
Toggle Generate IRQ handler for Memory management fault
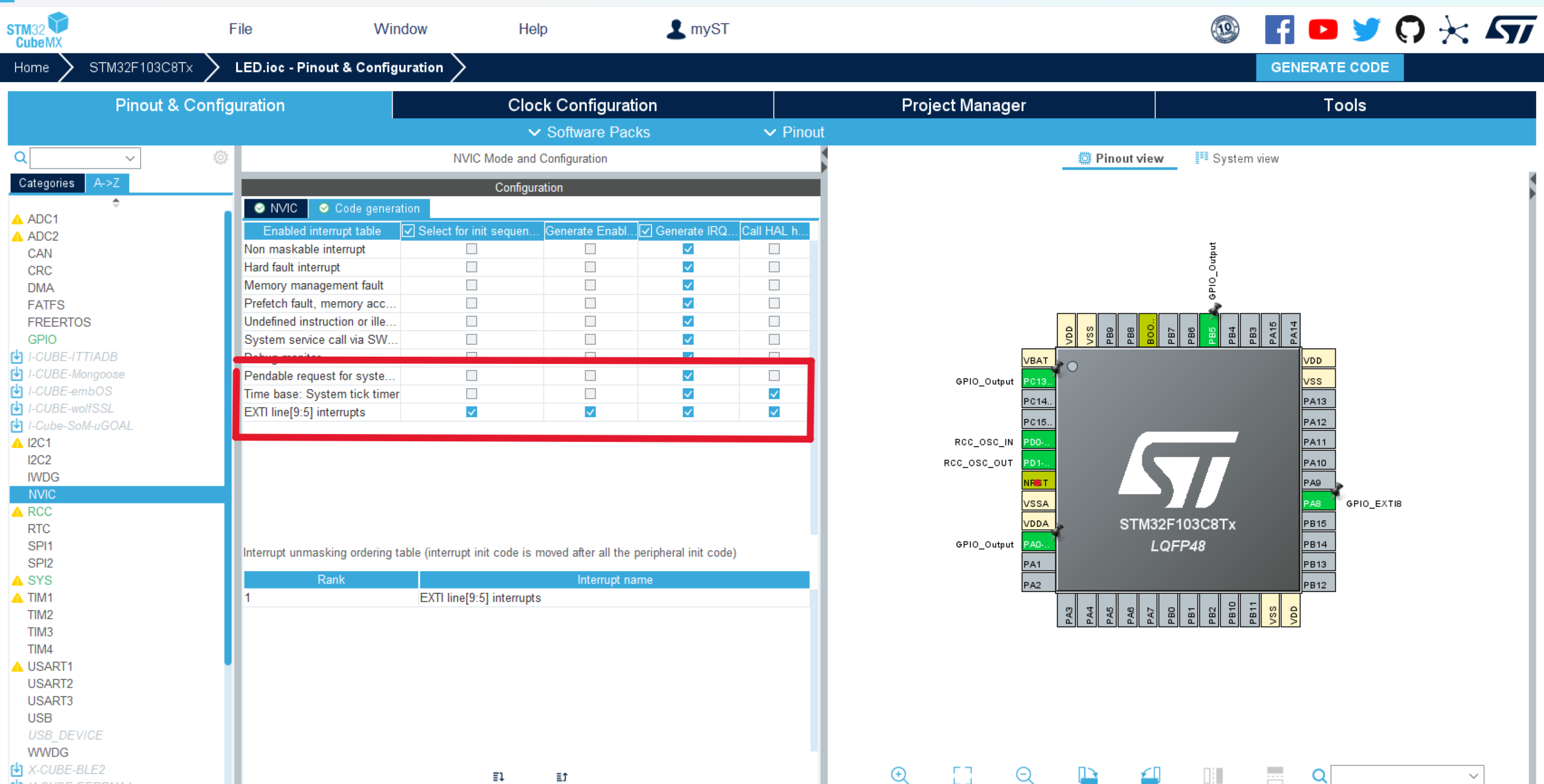click(x=688, y=285)
